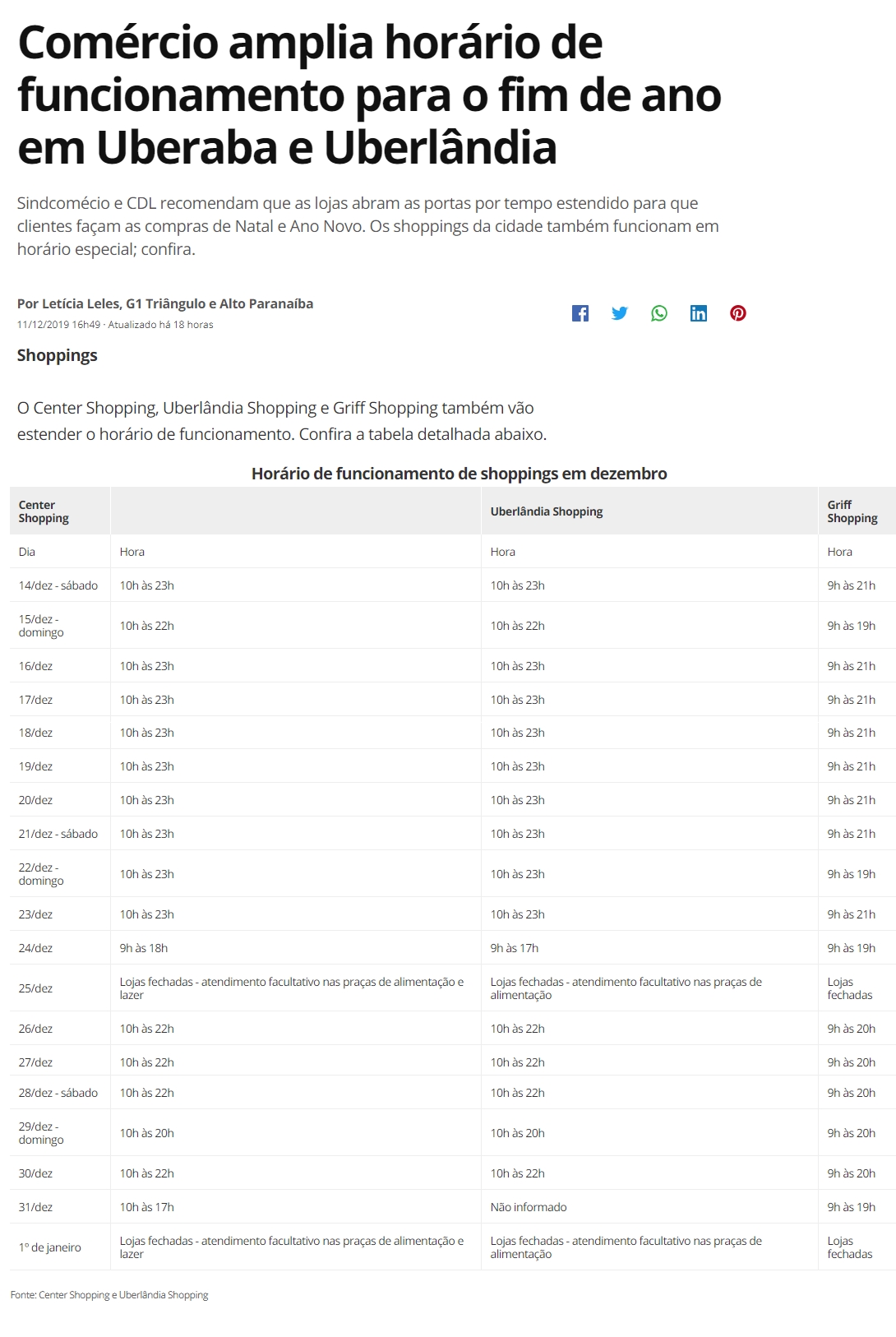Click the 25/dez date cell

36,988
